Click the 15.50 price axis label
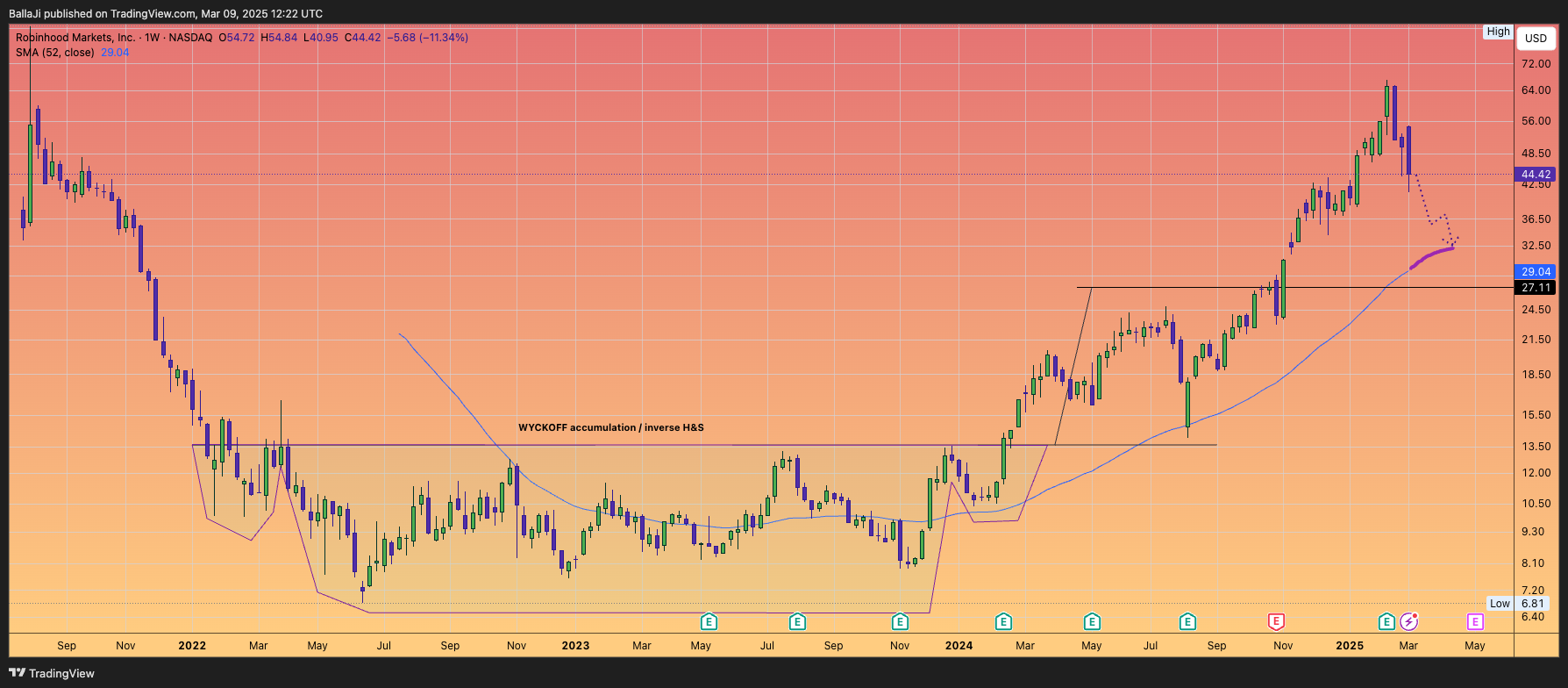This screenshot has width=1568, height=688. click(x=1536, y=415)
